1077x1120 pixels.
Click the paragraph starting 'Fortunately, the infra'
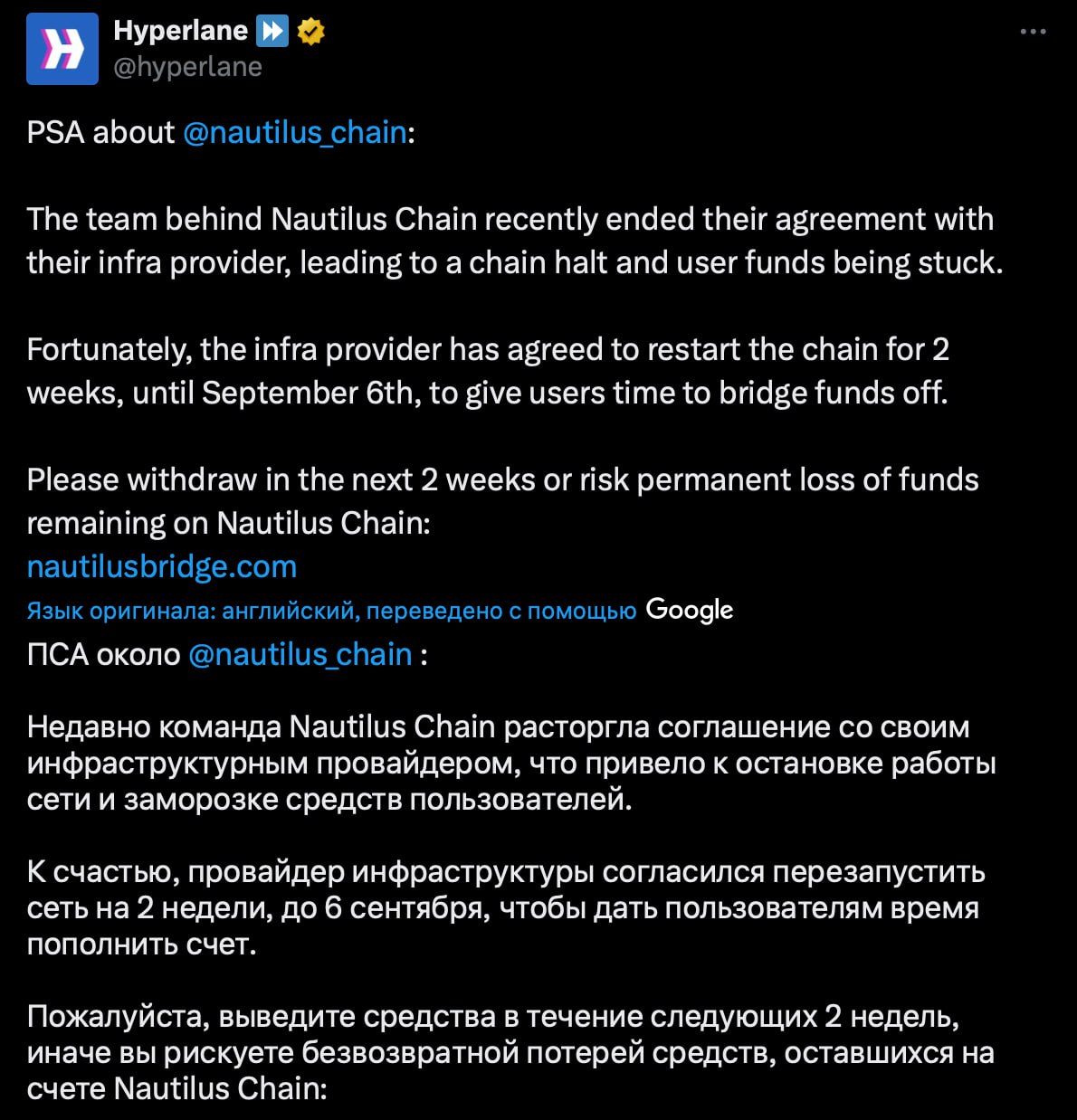(488, 371)
